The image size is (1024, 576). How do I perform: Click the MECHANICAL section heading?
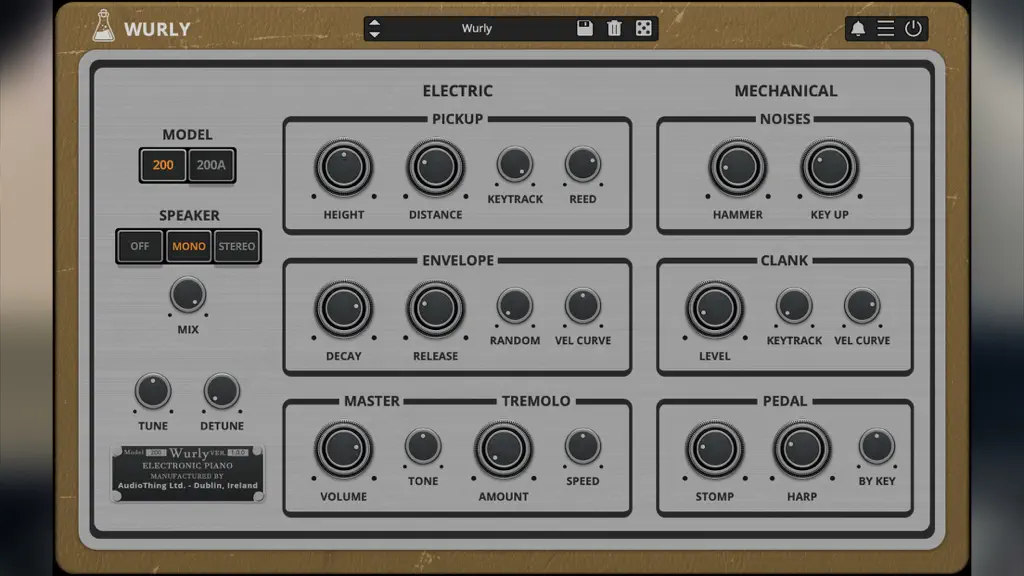point(786,91)
